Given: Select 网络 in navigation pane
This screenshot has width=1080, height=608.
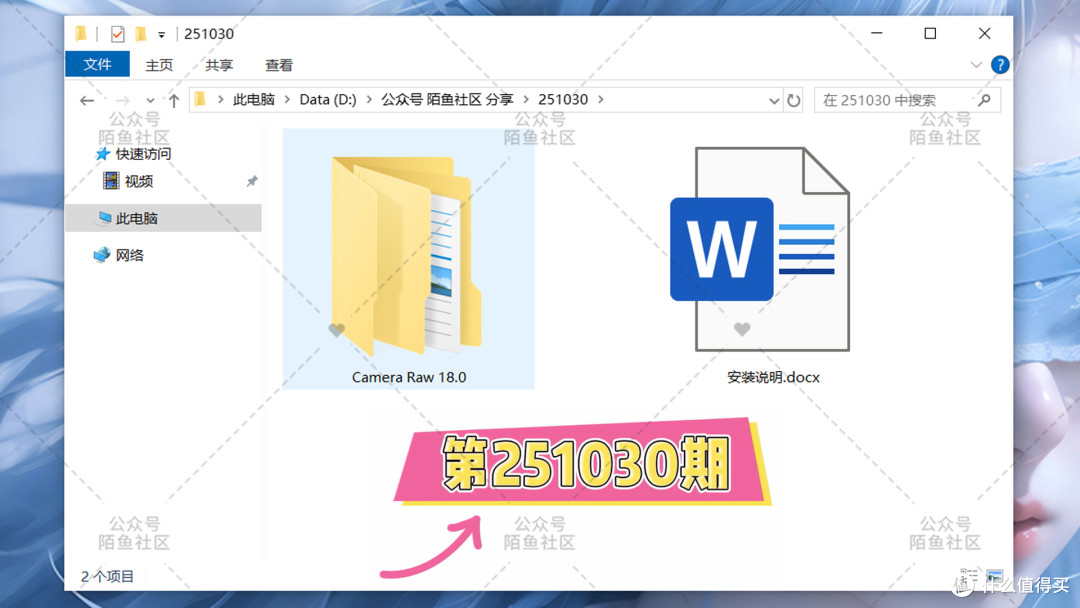Looking at the screenshot, I should click(129, 255).
